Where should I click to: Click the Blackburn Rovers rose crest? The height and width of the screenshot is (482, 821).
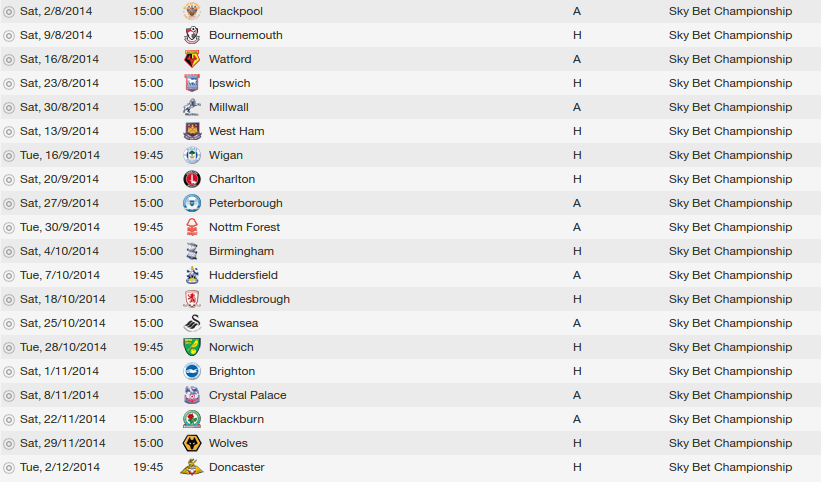click(x=192, y=419)
